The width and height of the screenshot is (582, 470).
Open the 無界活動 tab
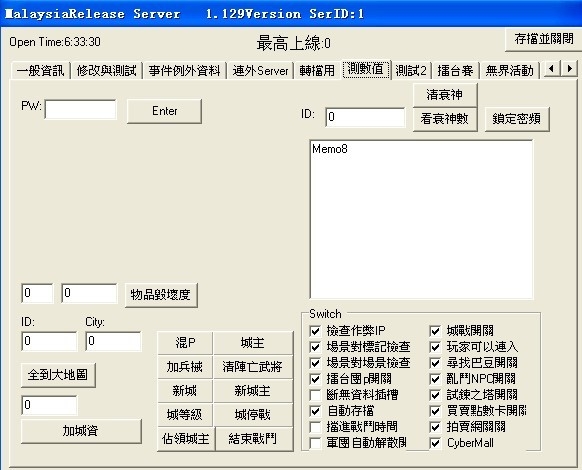point(510,71)
